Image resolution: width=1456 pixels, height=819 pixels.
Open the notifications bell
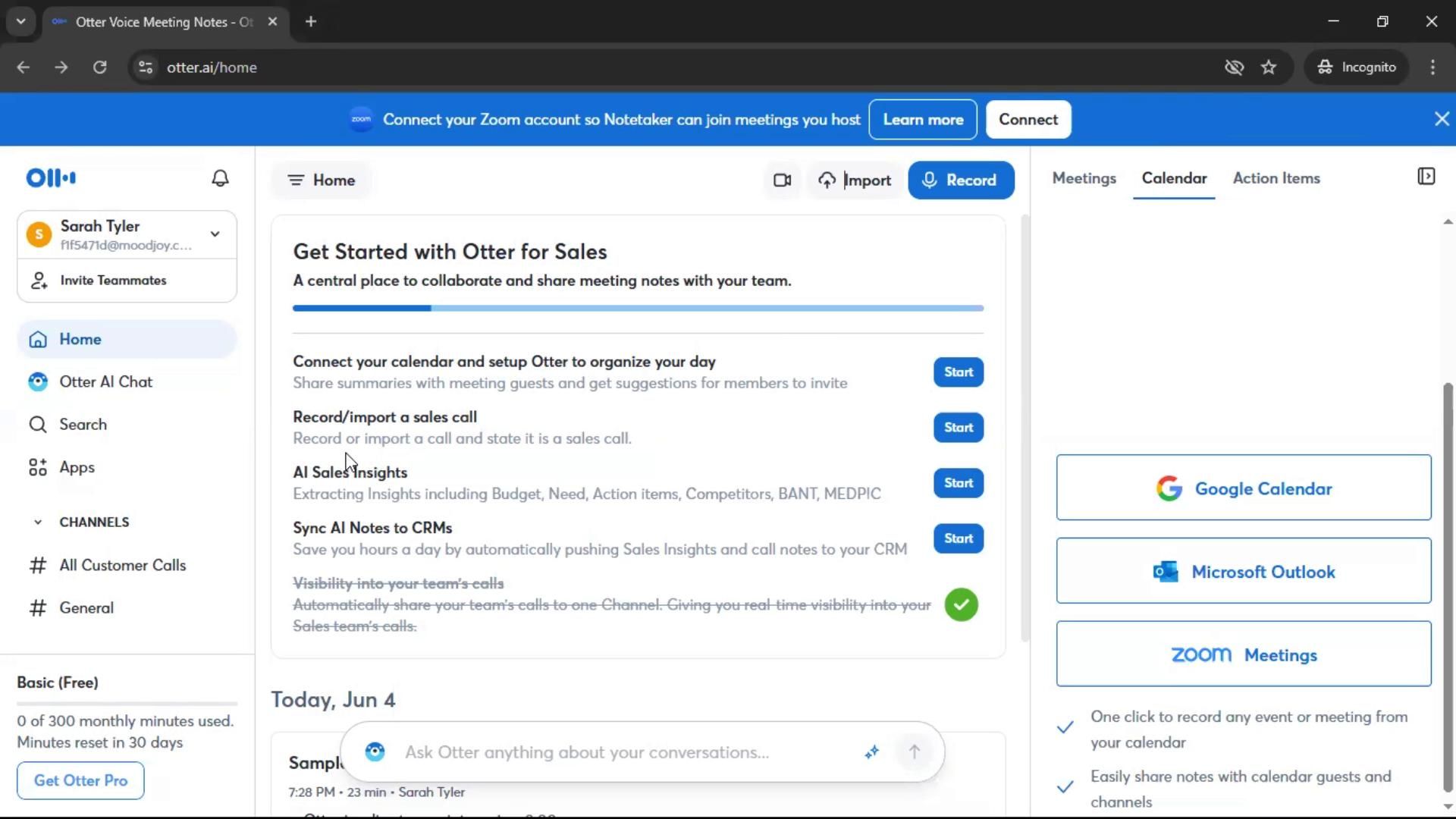click(220, 178)
